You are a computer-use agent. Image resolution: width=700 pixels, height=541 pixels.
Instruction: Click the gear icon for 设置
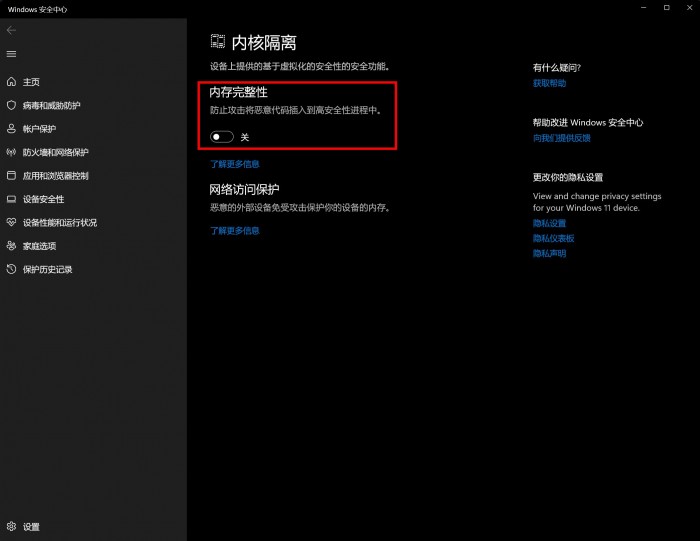(12, 527)
